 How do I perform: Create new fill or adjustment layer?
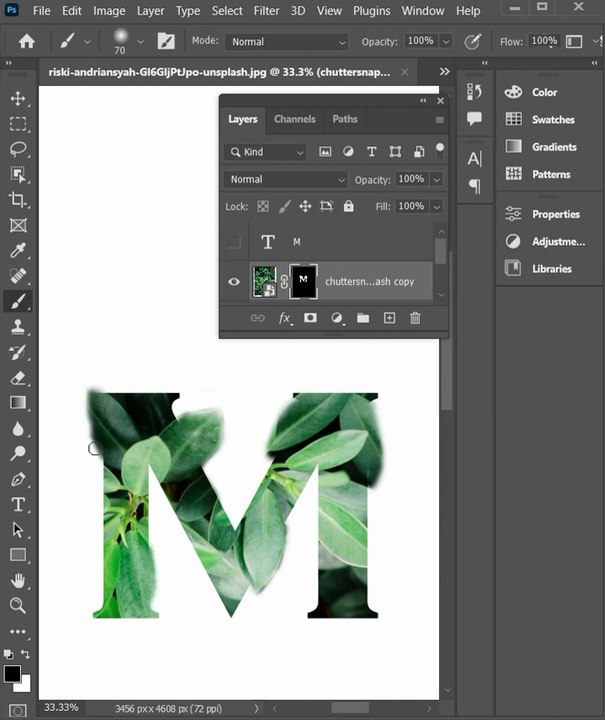click(336, 318)
